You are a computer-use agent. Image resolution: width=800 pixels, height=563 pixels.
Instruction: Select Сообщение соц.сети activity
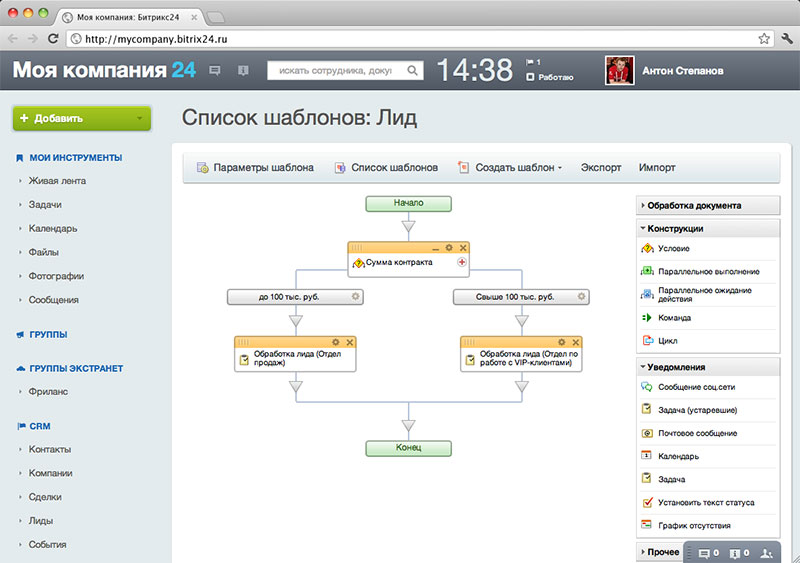(688, 387)
